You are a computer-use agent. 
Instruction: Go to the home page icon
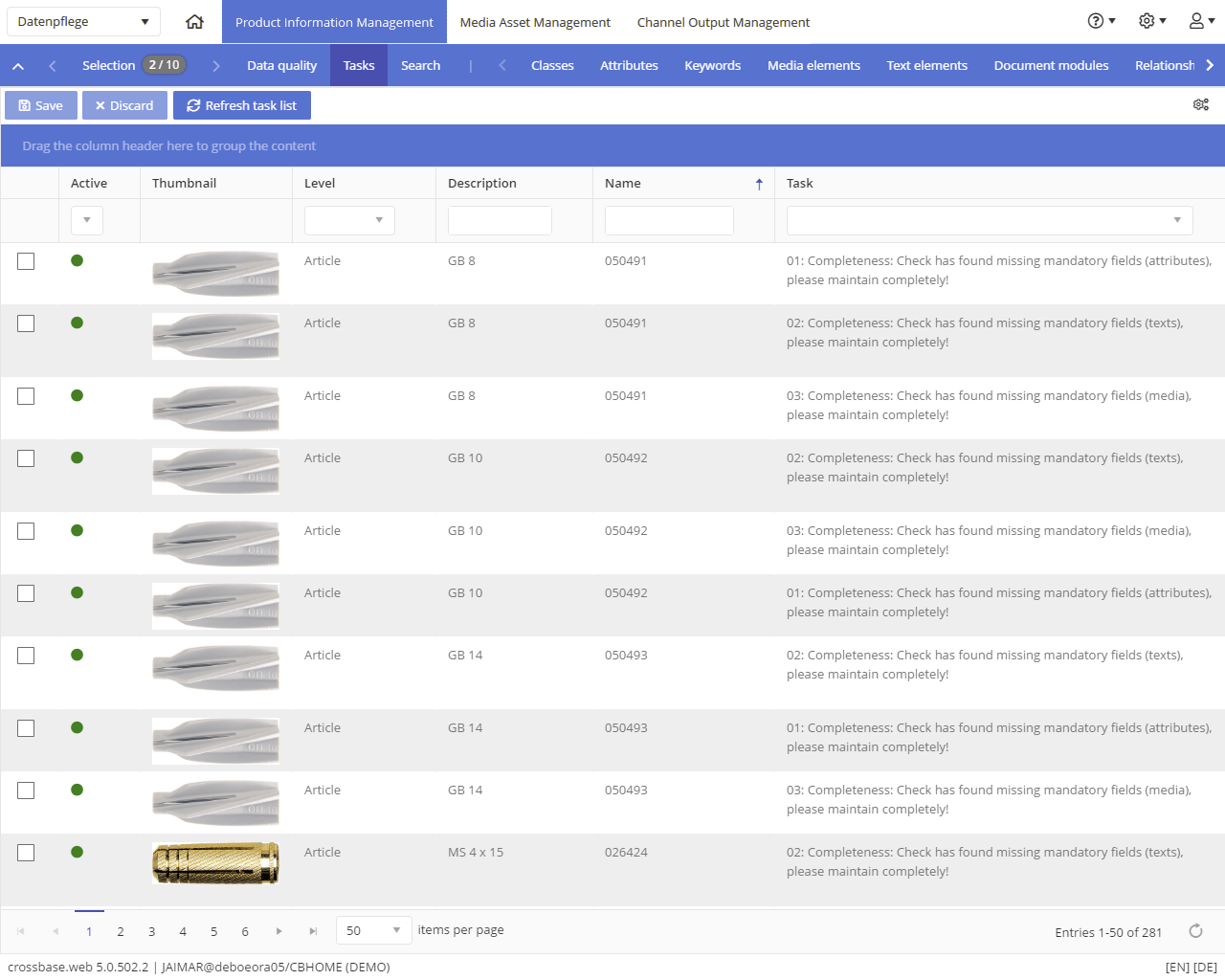click(194, 21)
